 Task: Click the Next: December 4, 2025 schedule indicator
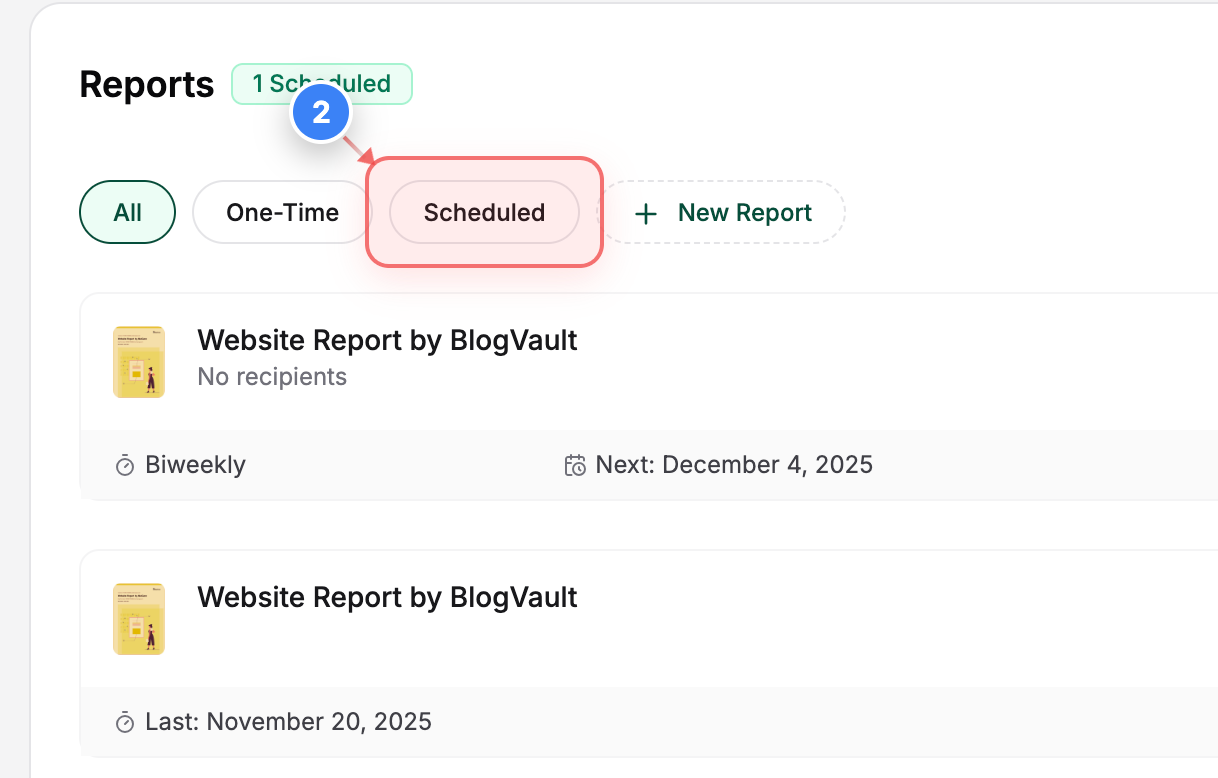[x=734, y=464]
